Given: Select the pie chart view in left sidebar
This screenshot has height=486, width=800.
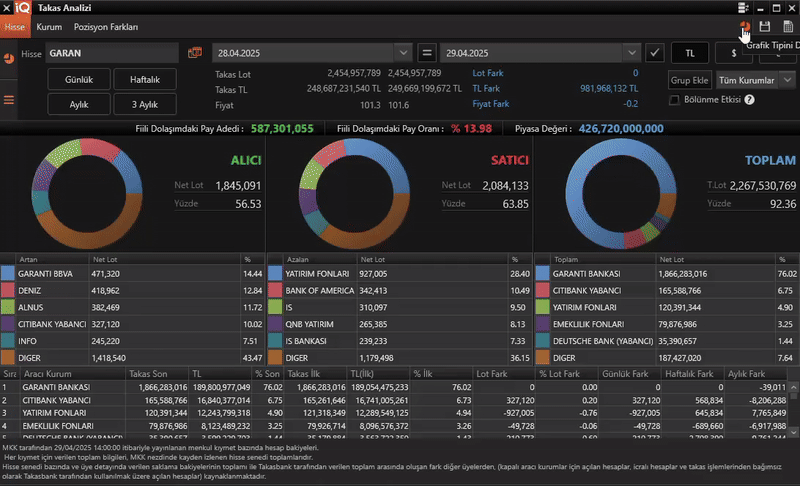Looking at the screenshot, I should (x=9, y=59).
